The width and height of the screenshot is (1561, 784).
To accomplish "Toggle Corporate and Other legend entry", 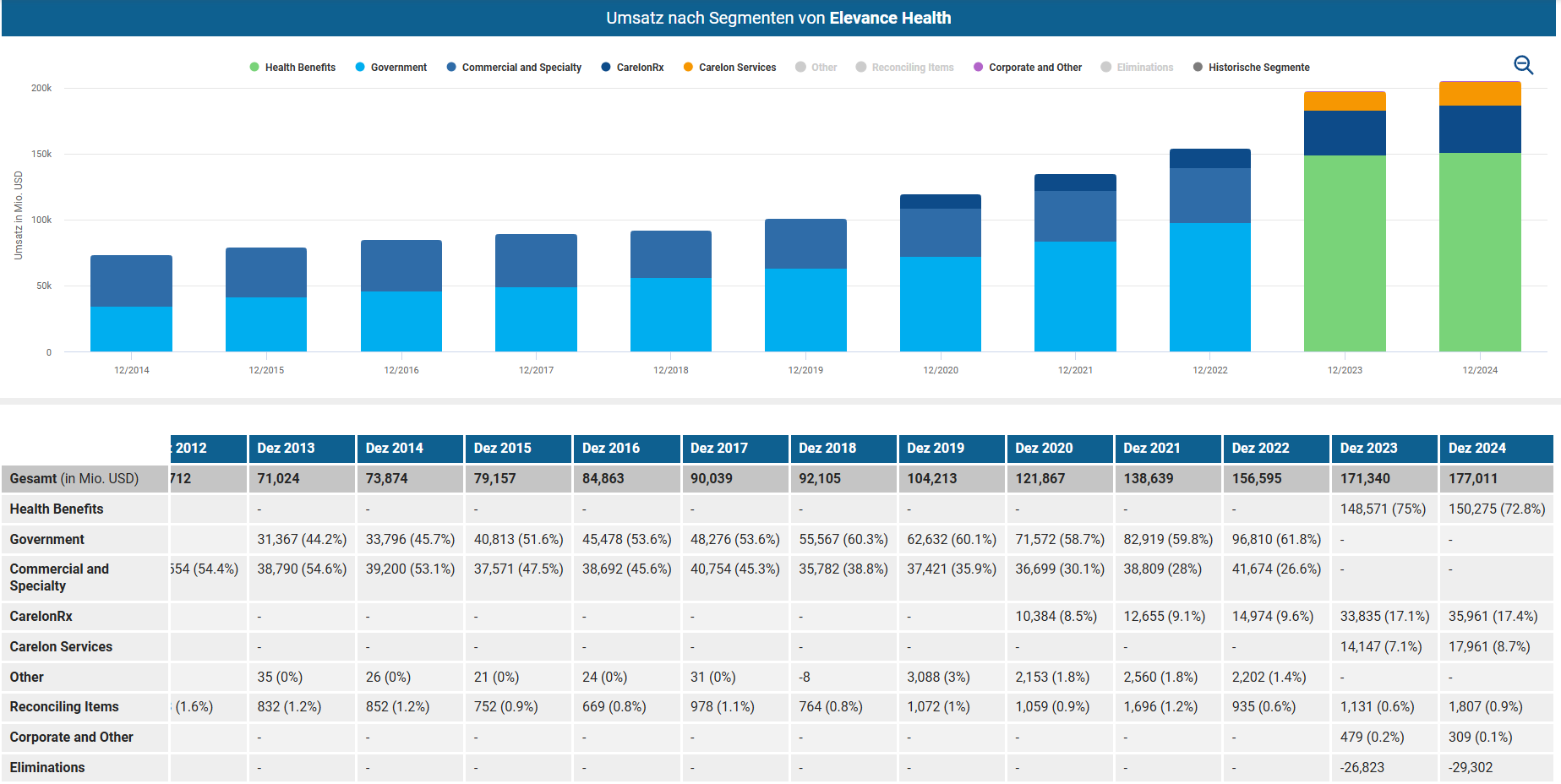I will [x=1034, y=68].
